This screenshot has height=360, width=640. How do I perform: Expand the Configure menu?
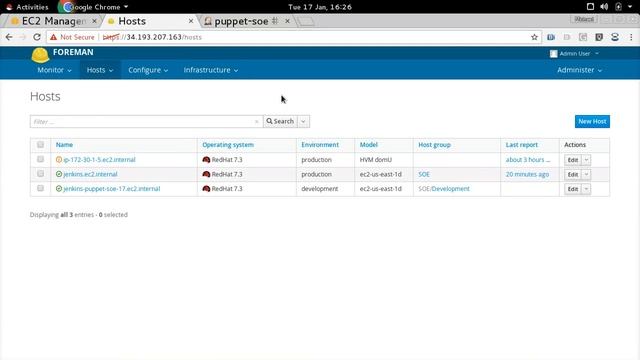click(148, 70)
